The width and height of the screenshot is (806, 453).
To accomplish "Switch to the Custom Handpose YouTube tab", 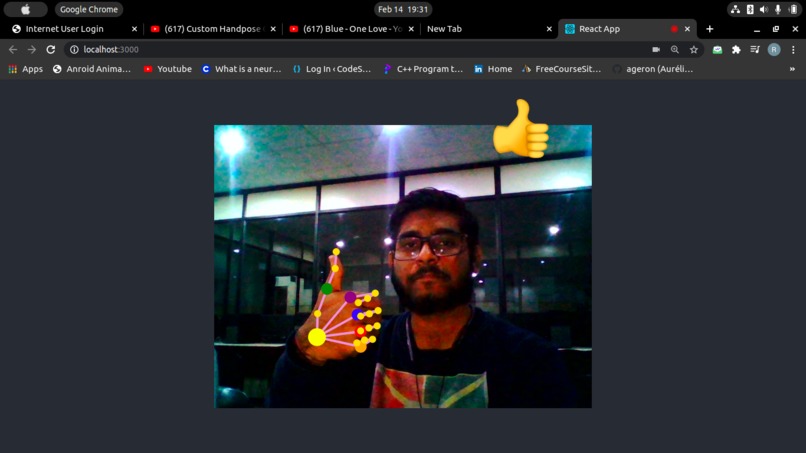I will click(212, 29).
